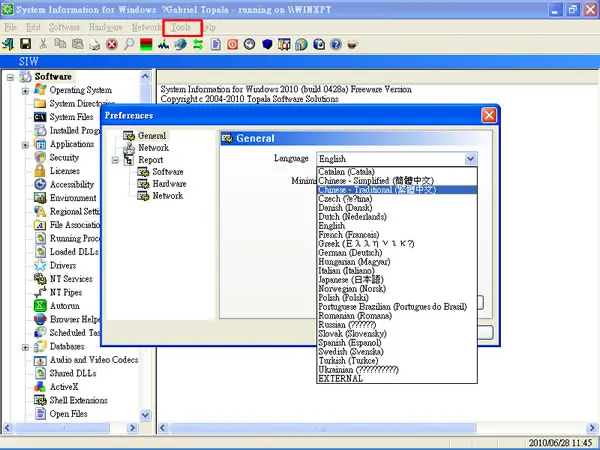Click the Save floppy disk icon
The image size is (600, 450).
[26, 44]
